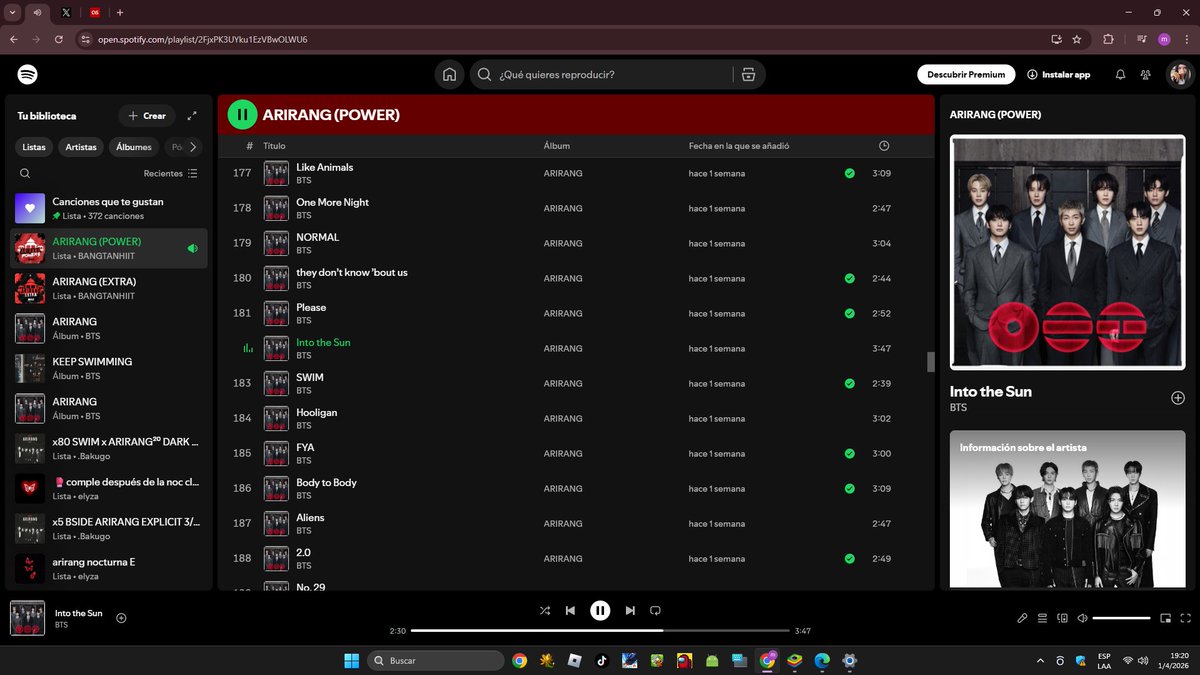Open a new browser tab

point(120,12)
